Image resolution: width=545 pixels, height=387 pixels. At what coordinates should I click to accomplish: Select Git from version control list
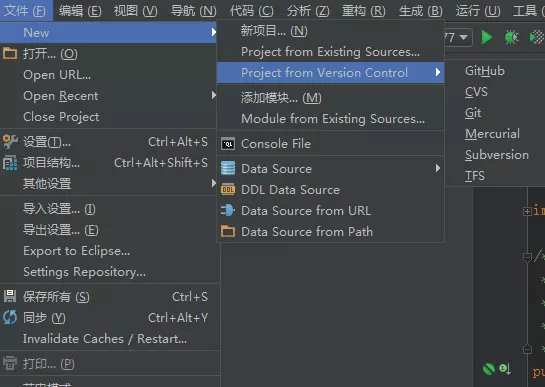coord(473,113)
